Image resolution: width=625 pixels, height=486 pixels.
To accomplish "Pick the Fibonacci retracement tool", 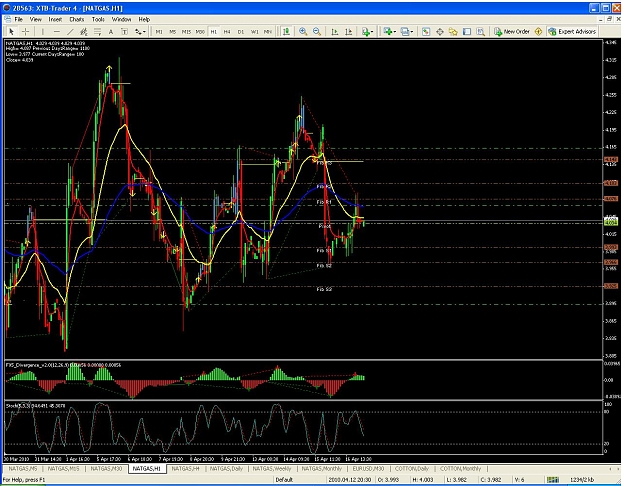I will tap(97, 31).
